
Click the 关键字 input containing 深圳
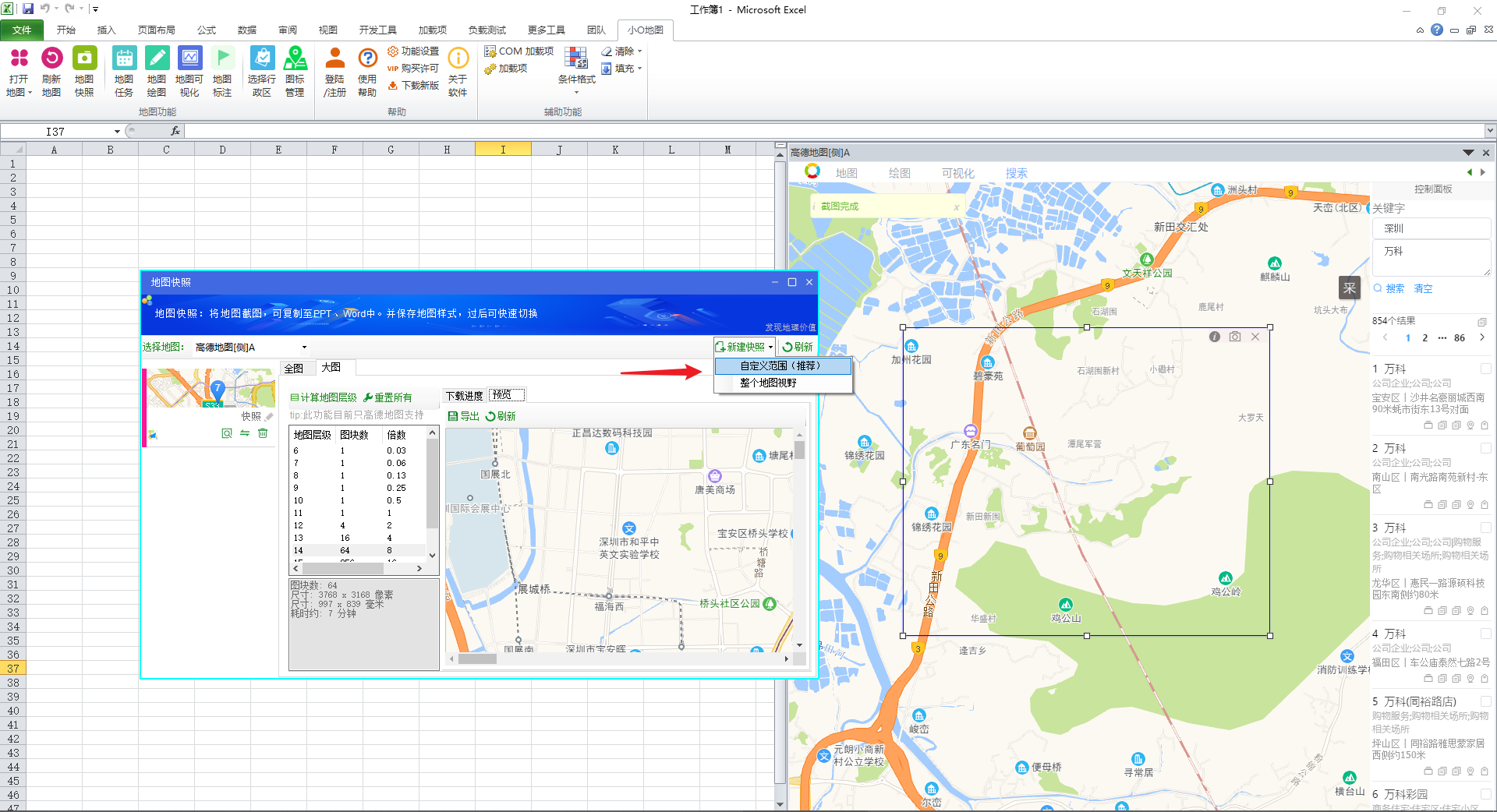click(x=1430, y=228)
